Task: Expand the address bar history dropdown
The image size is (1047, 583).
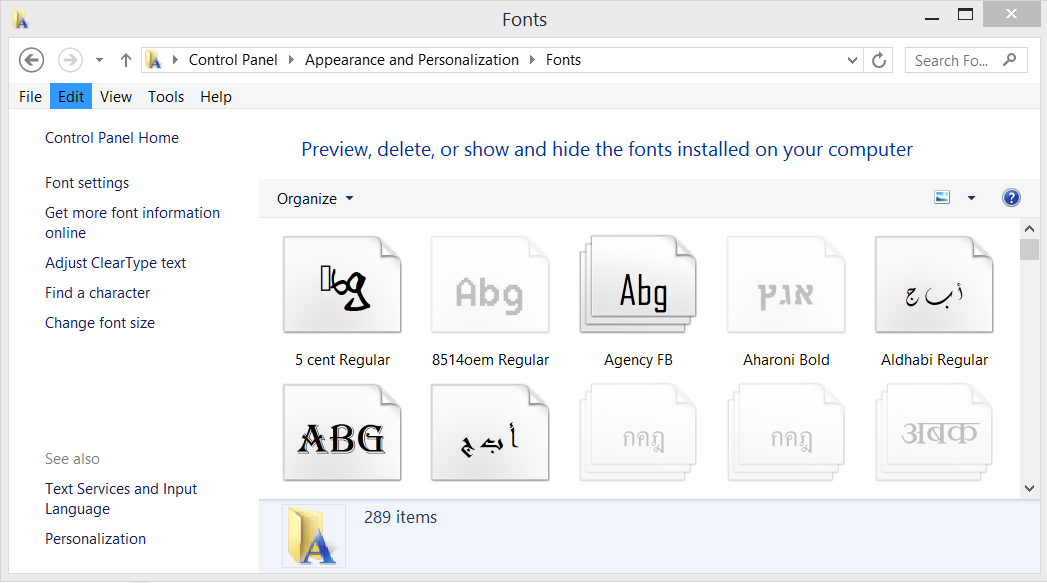Action: point(852,60)
